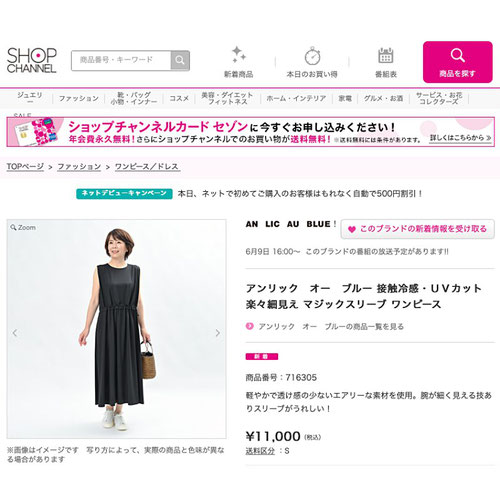Click the gray search magnifier button
500x500 pixels.
point(180,60)
